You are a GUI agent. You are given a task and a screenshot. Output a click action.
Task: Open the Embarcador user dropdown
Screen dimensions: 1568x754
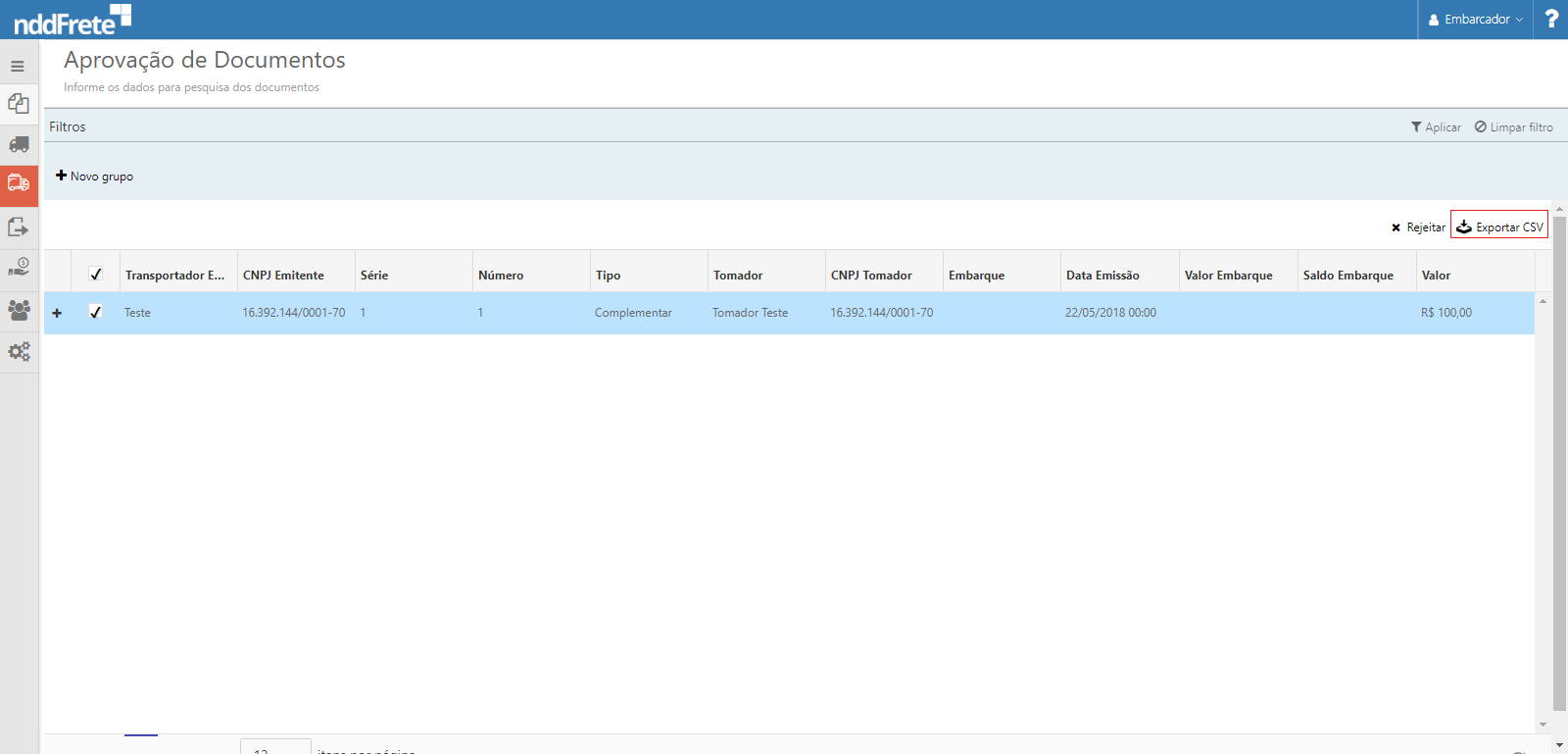click(x=1475, y=20)
